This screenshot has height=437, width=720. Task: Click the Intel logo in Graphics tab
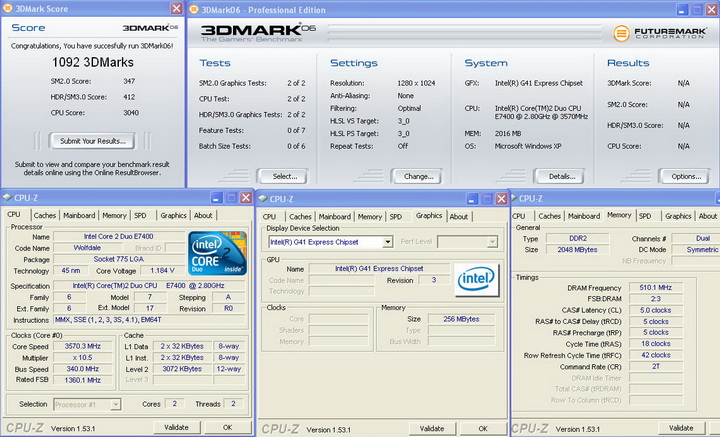coord(476,279)
